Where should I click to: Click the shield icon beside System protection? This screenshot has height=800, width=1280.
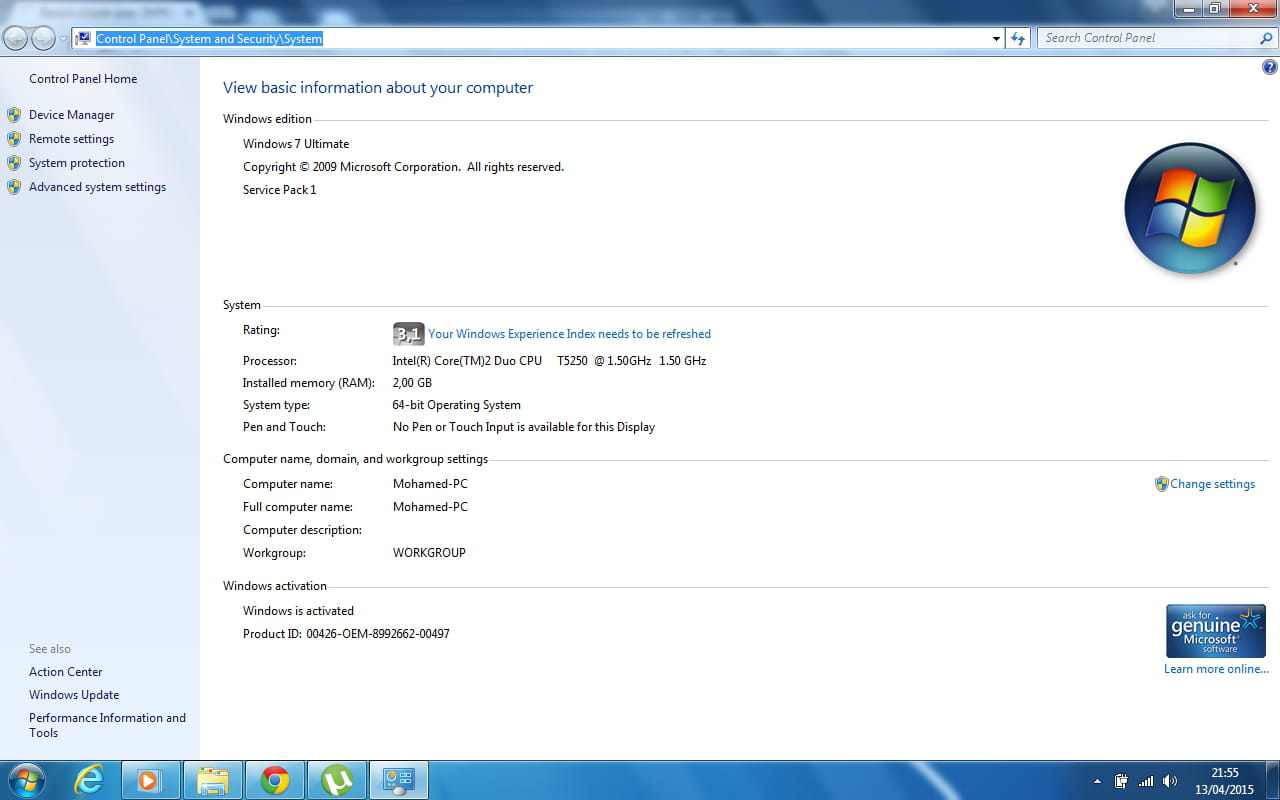[x=14, y=163]
